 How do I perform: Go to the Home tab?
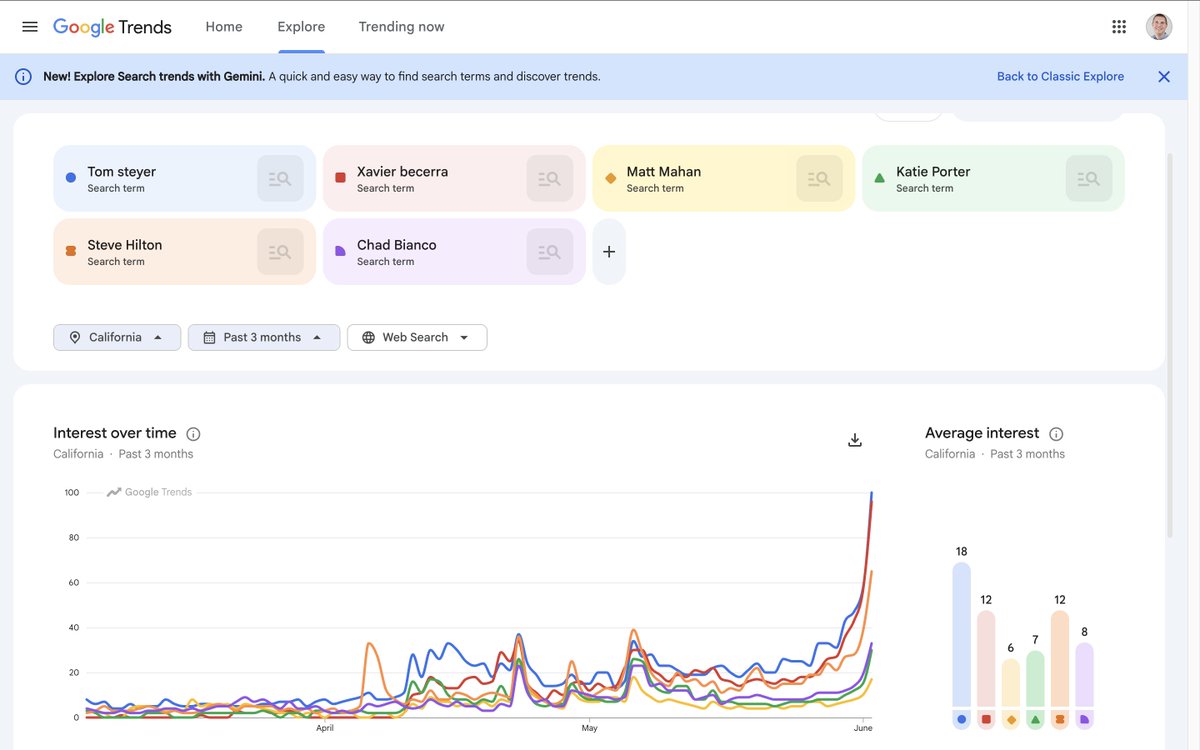(224, 27)
